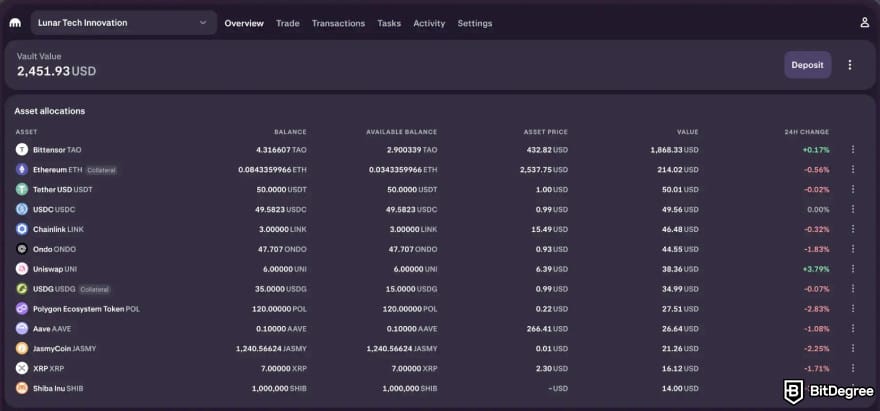Click the AVAILABLE BALANCE column header
880x411 pixels.
click(x=401, y=132)
